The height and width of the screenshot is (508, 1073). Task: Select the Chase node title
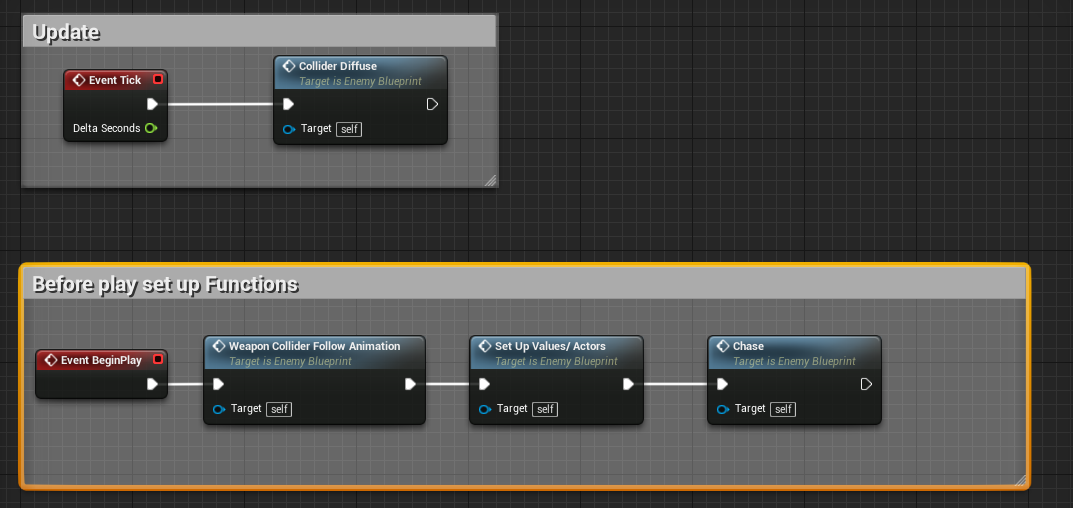(748, 346)
